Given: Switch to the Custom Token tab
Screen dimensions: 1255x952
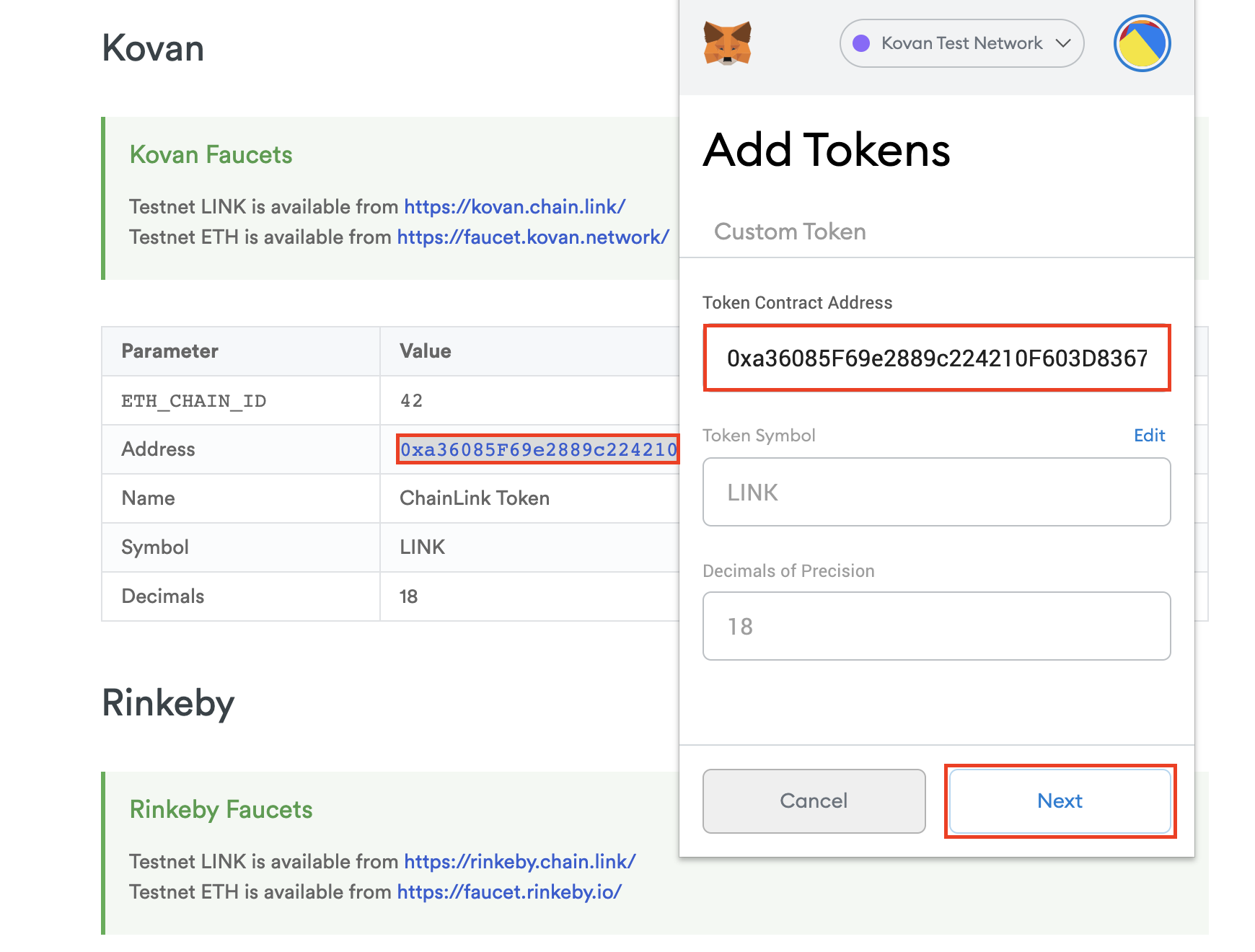Looking at the screenshot, I should point(790,232).
